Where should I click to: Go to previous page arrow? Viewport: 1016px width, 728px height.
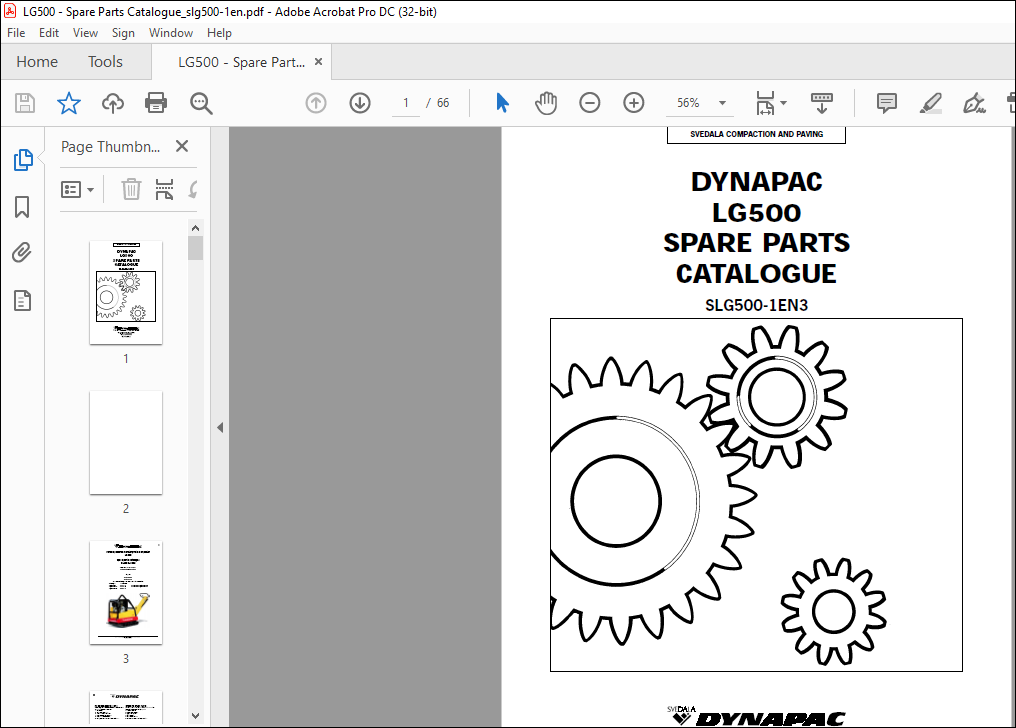pos(316,103)
